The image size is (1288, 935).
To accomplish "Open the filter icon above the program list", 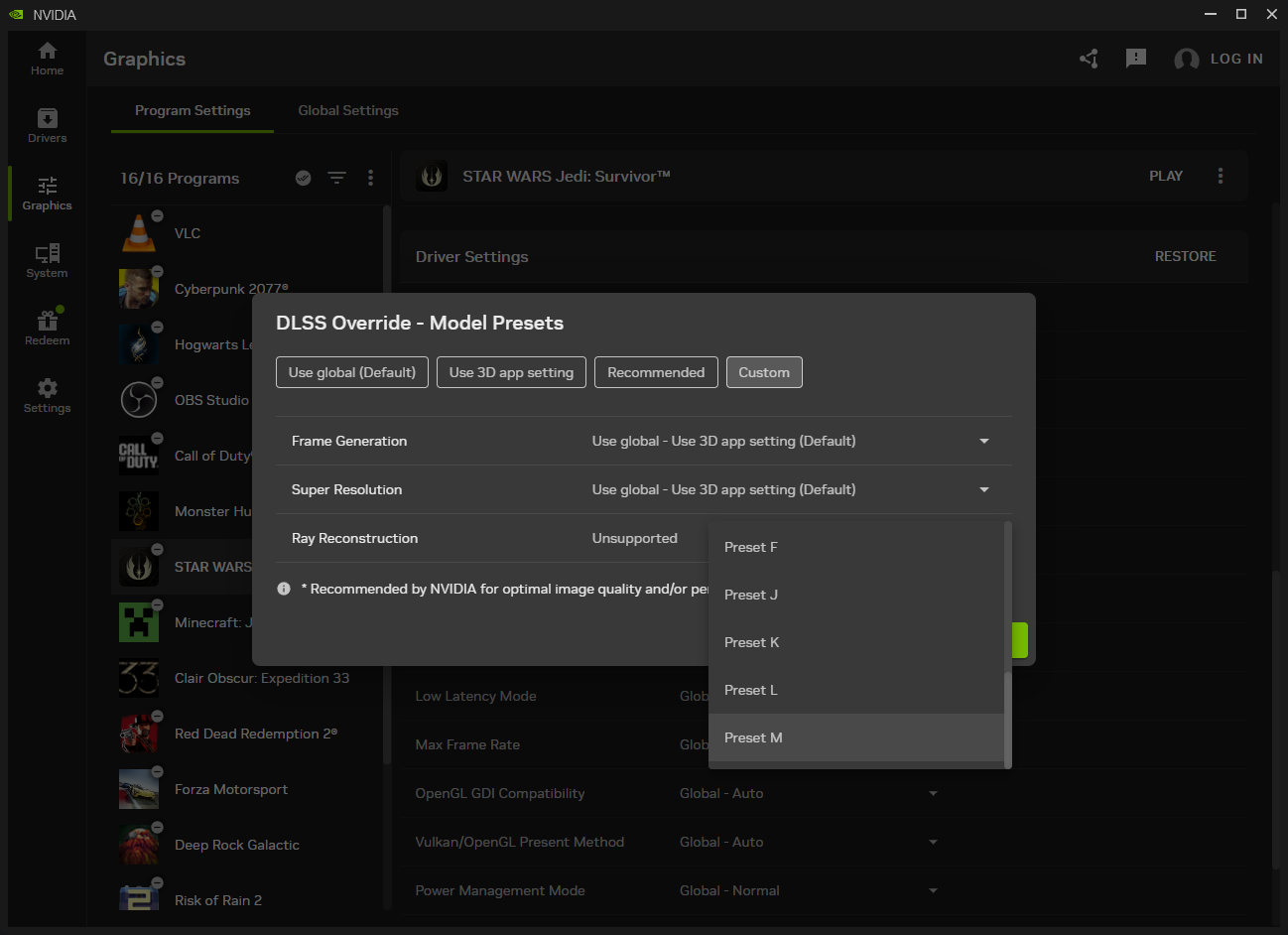I will (336, 178).
